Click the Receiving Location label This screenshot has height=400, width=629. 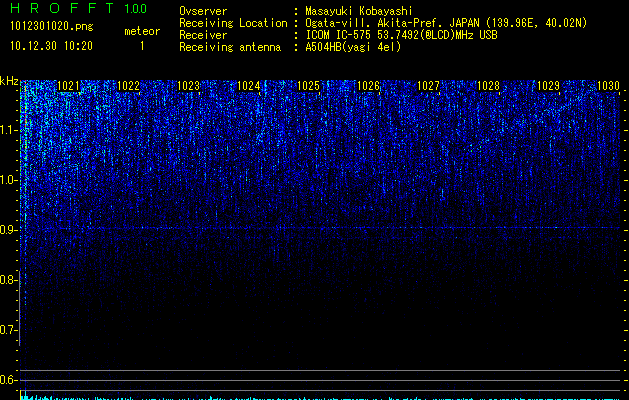pyautogui.click(x=233, y=23)
